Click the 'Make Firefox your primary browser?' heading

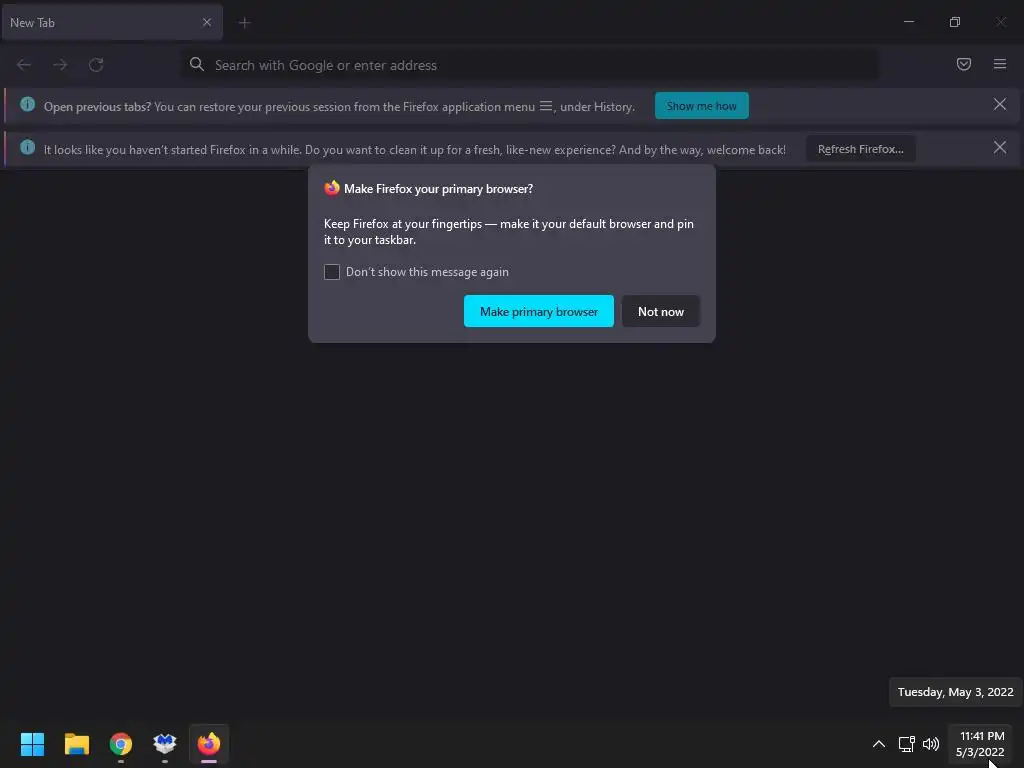(438, 189)
